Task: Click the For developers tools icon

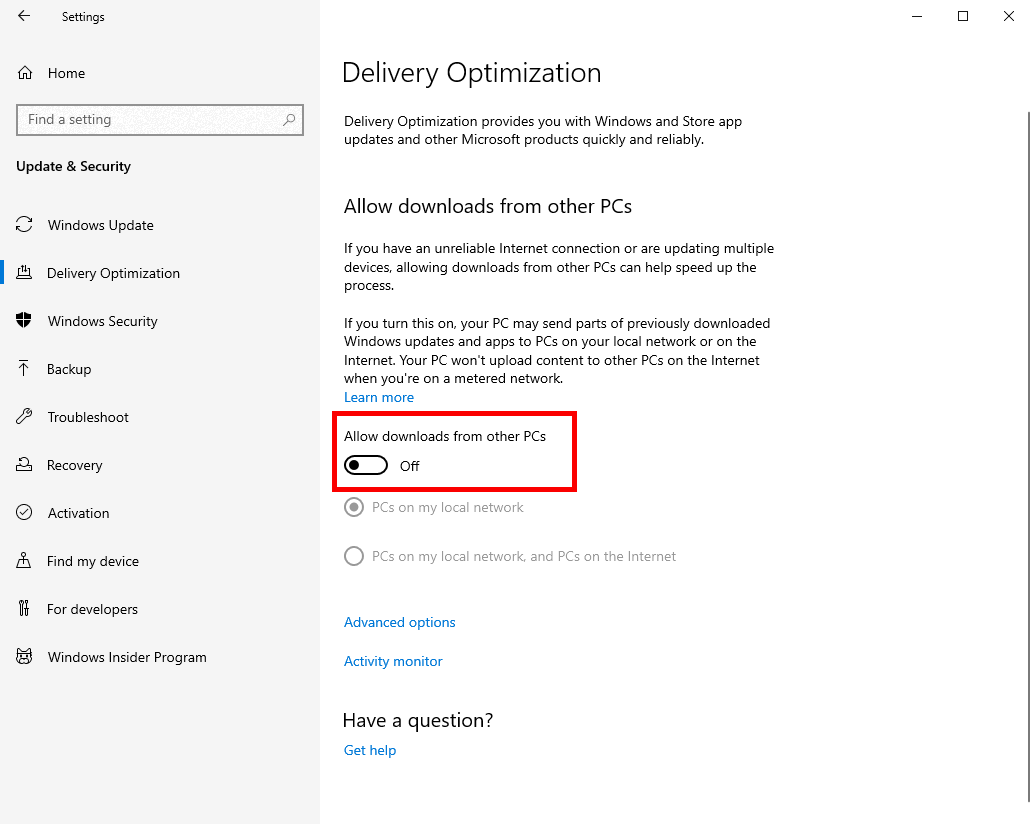Action: pos(24,609)
